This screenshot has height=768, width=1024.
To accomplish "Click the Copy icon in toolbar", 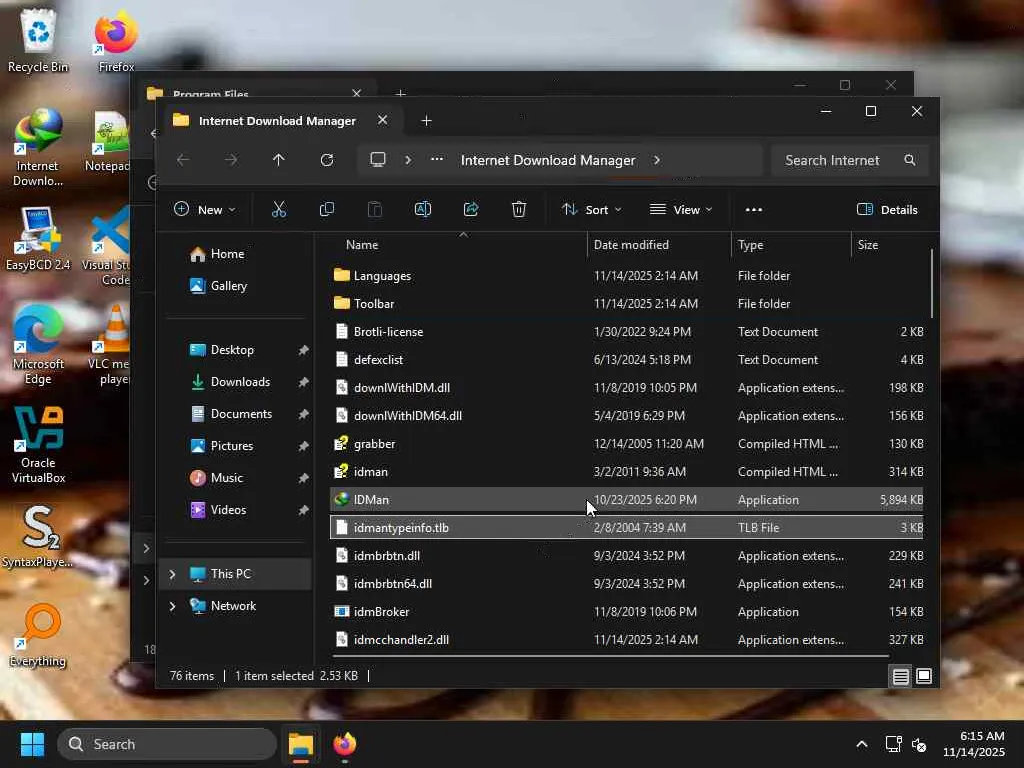I will (x=327, y=210).
